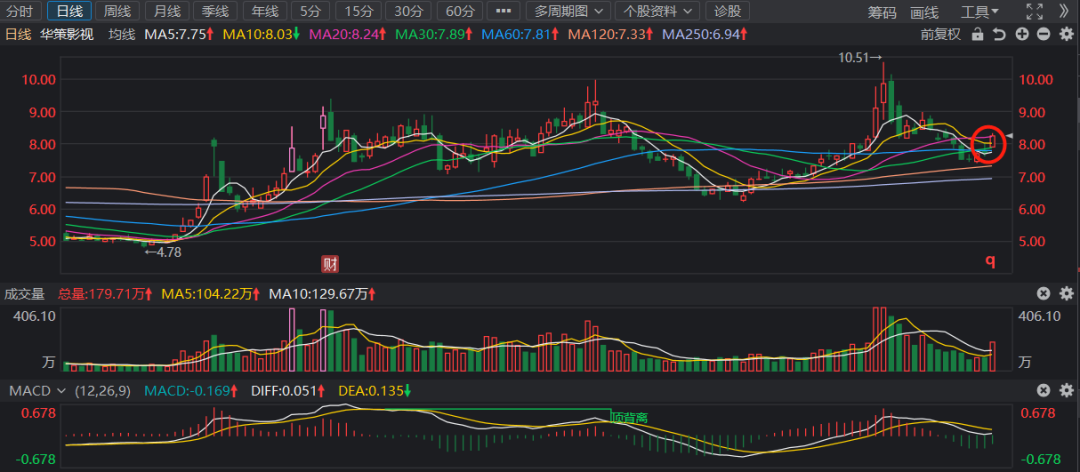
Task: Click the red 财 marker on chart
Action: [x=329, y=263]
